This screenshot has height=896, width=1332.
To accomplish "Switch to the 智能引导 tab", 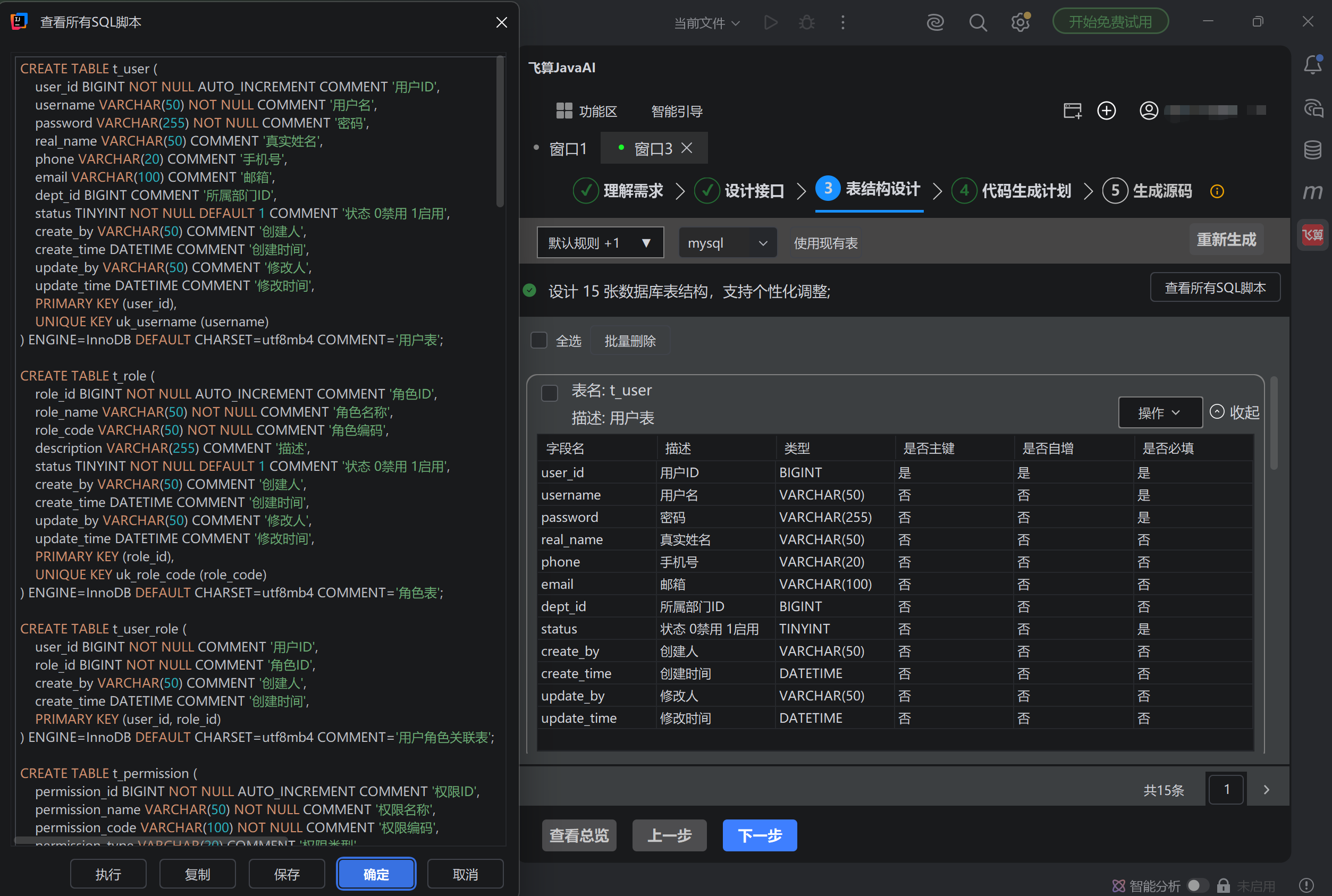I will tap(677, 111).
